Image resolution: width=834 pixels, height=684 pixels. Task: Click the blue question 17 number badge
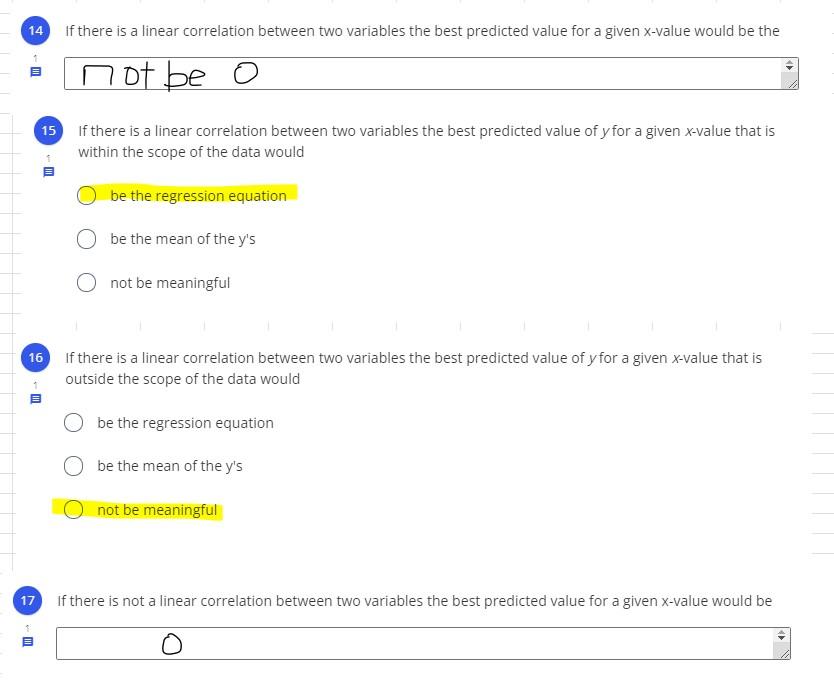pyautogui.click(x=28, y=600)
